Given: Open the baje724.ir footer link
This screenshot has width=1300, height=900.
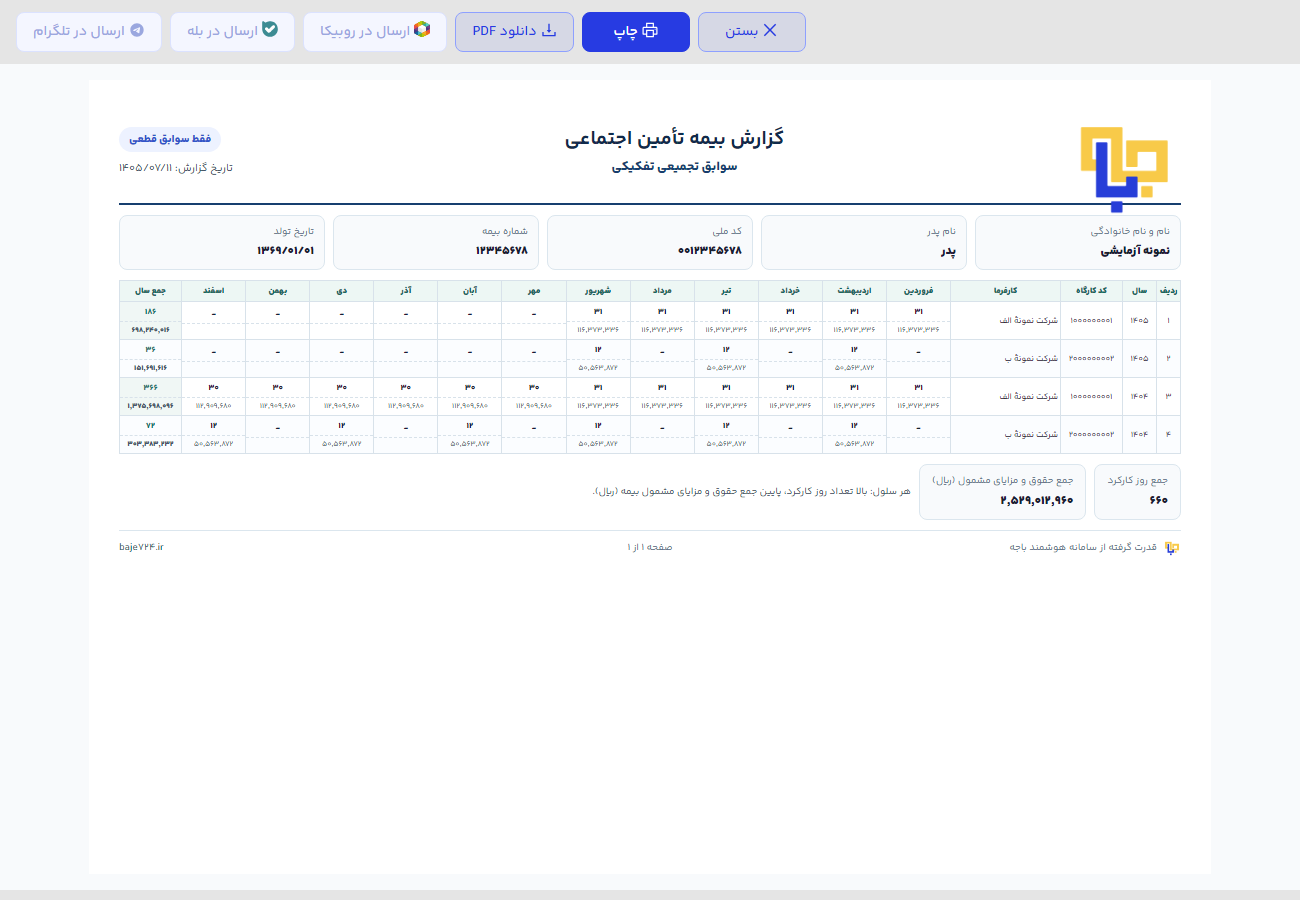Looking at the screenshot, I should pyautogui.click(x=141, y=547).
